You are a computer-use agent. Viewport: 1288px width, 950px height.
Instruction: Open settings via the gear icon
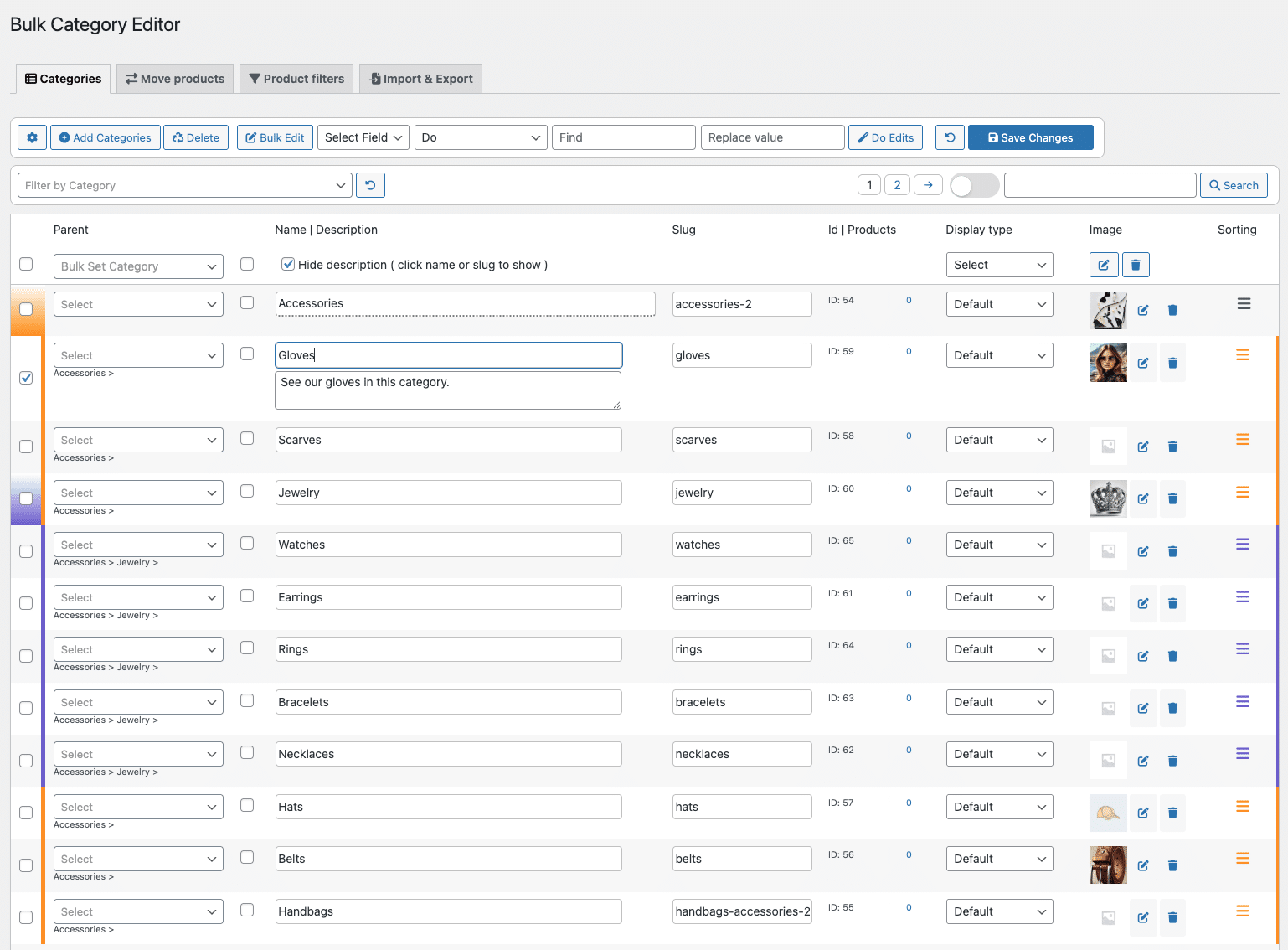(32, 137)
